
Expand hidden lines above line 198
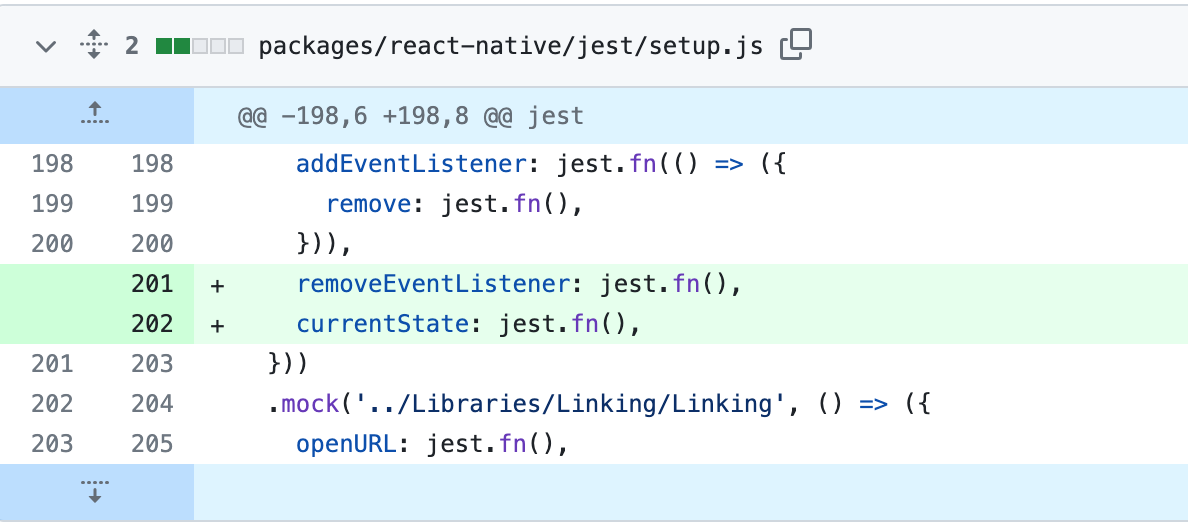click(95, 116)
